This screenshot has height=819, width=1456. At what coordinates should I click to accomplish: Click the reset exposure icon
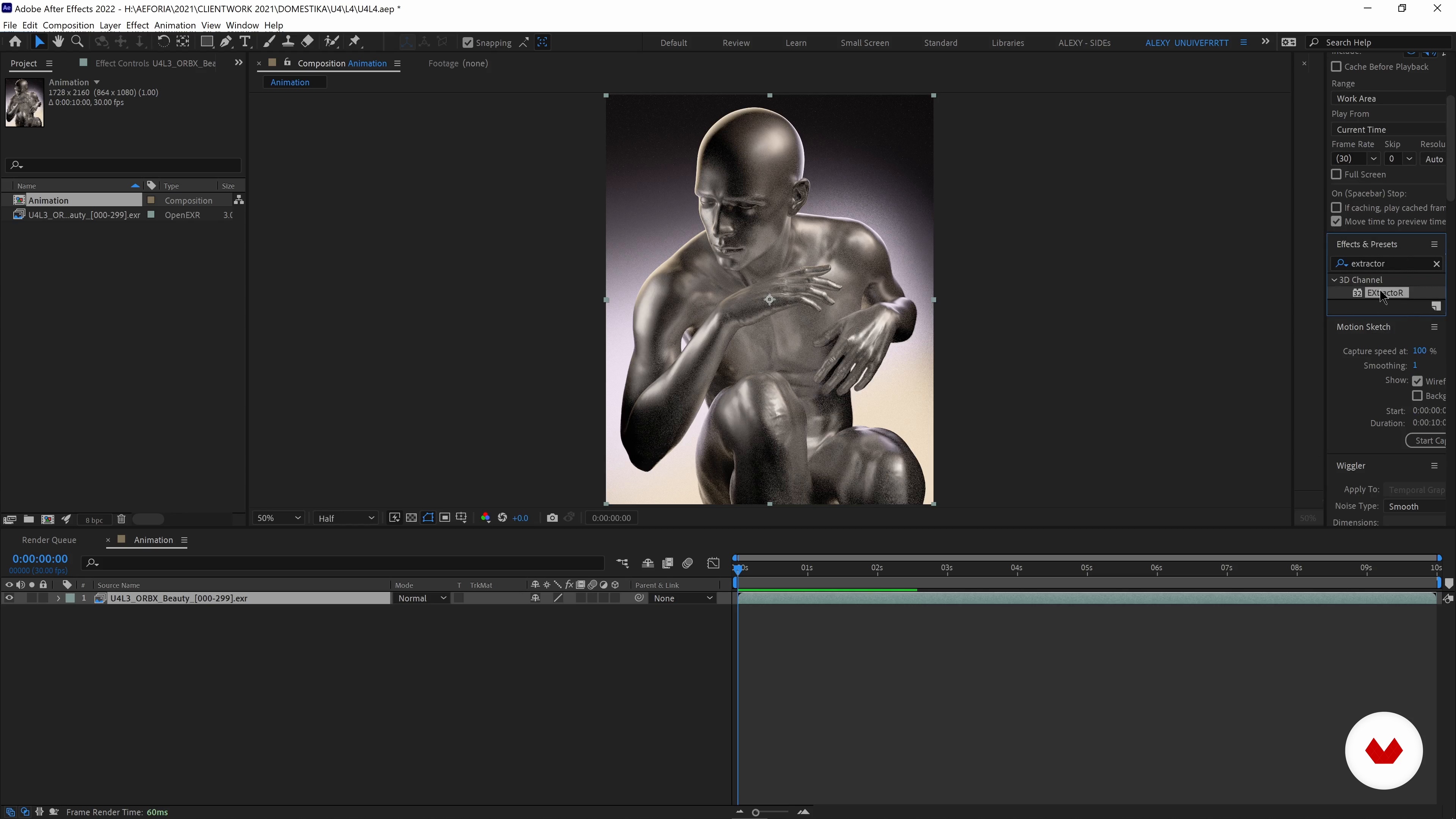click(502, 518)
